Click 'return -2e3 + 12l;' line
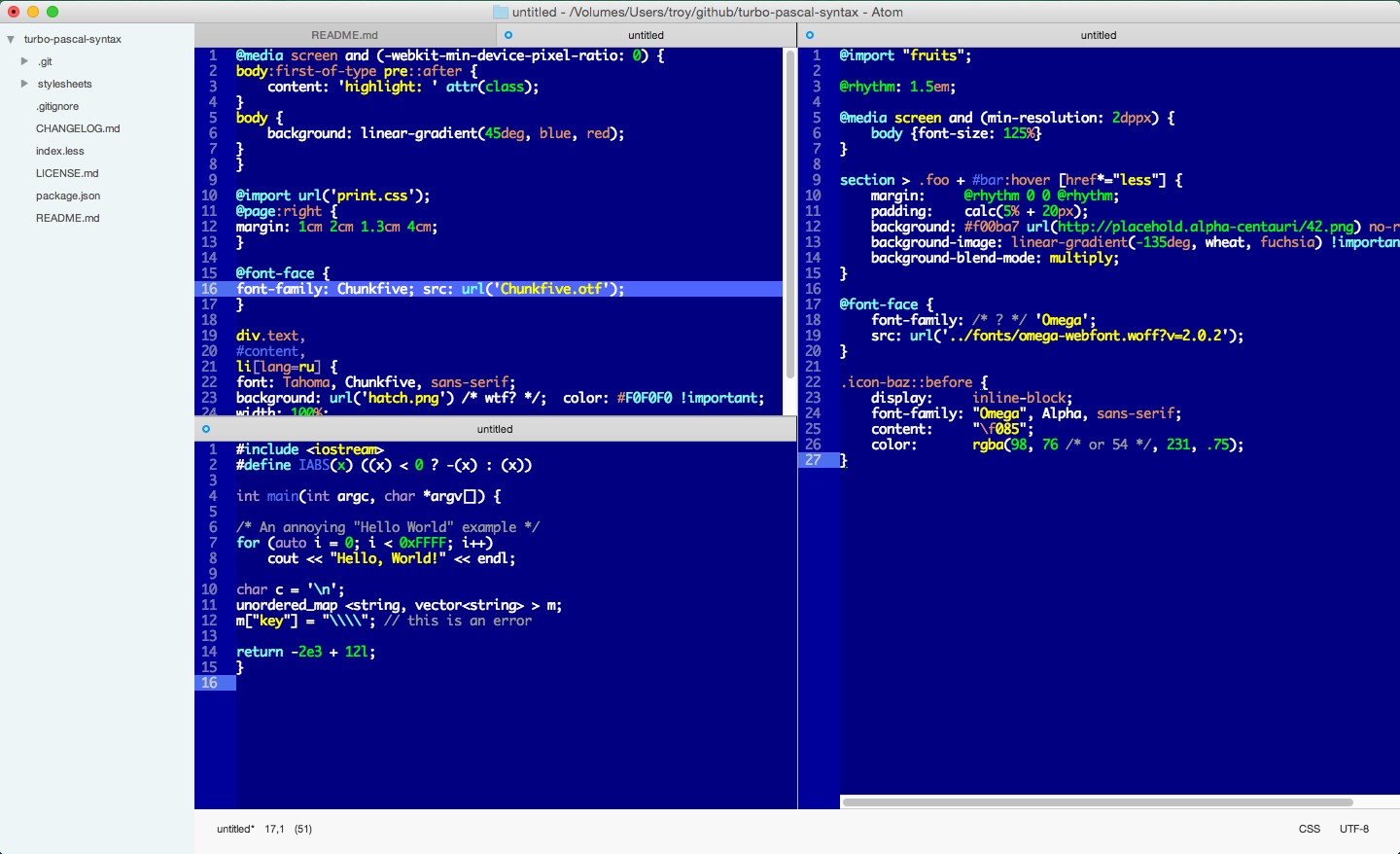The image size is (1400, 854). coord(305,652)
